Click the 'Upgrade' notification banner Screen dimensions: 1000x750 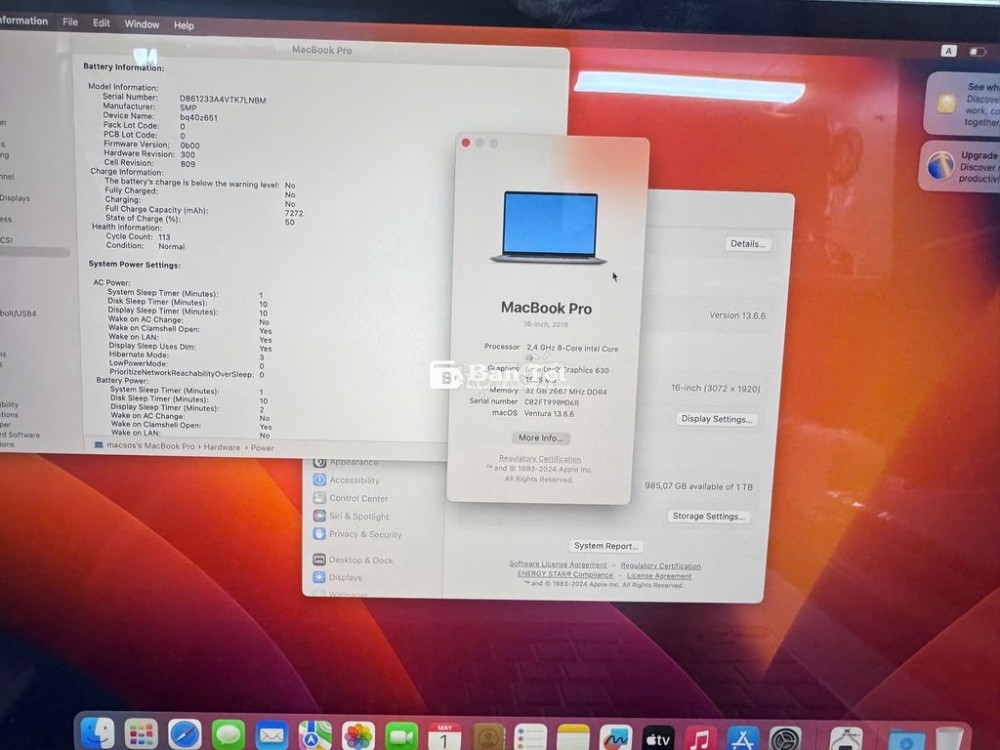(959, 166)
